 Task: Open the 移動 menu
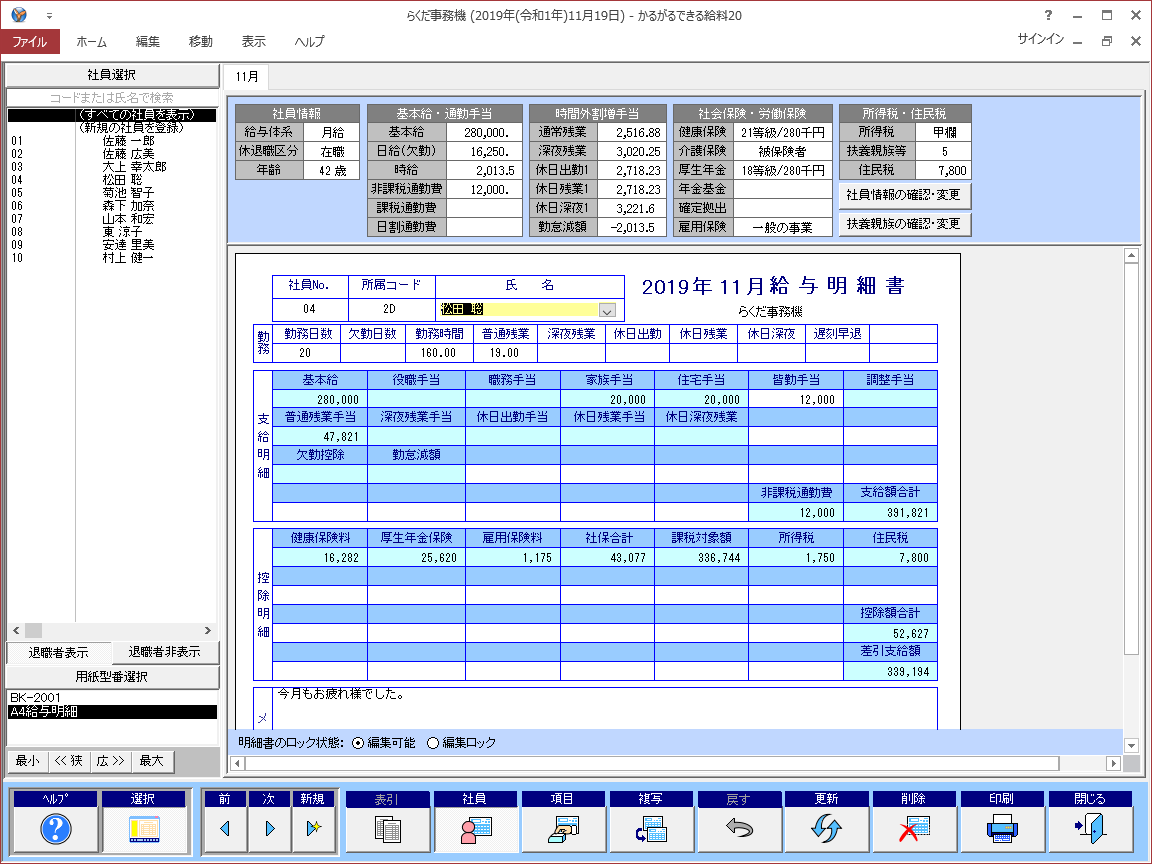tap(201, 41)
